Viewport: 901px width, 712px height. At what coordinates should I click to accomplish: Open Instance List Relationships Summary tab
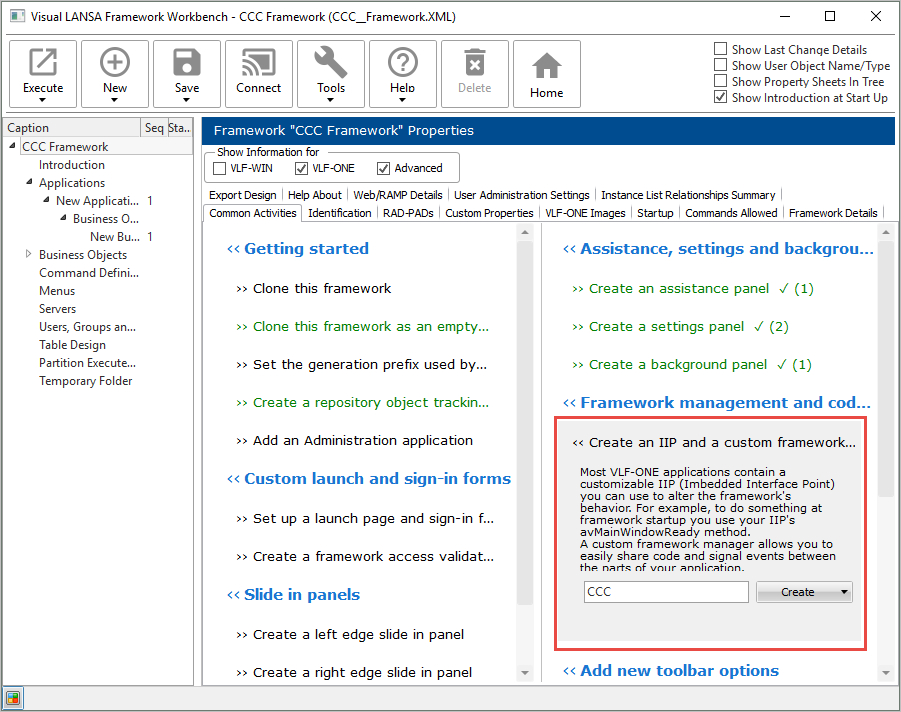coord(688,195)
